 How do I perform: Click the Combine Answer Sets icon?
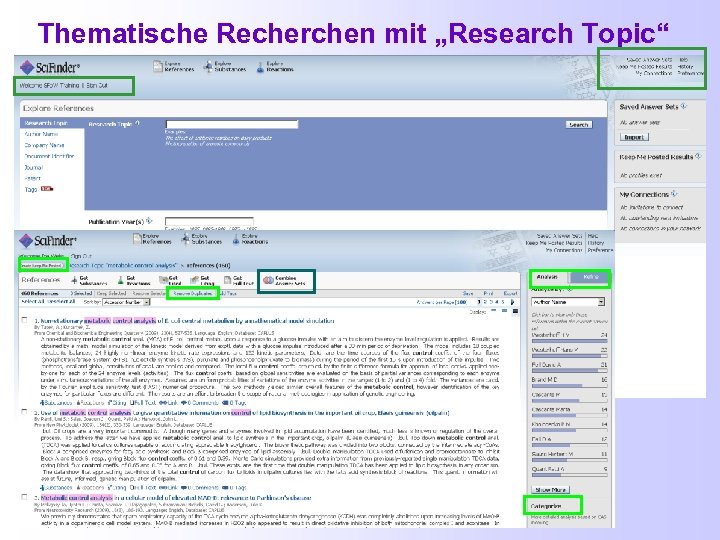(x=268, y=280)
